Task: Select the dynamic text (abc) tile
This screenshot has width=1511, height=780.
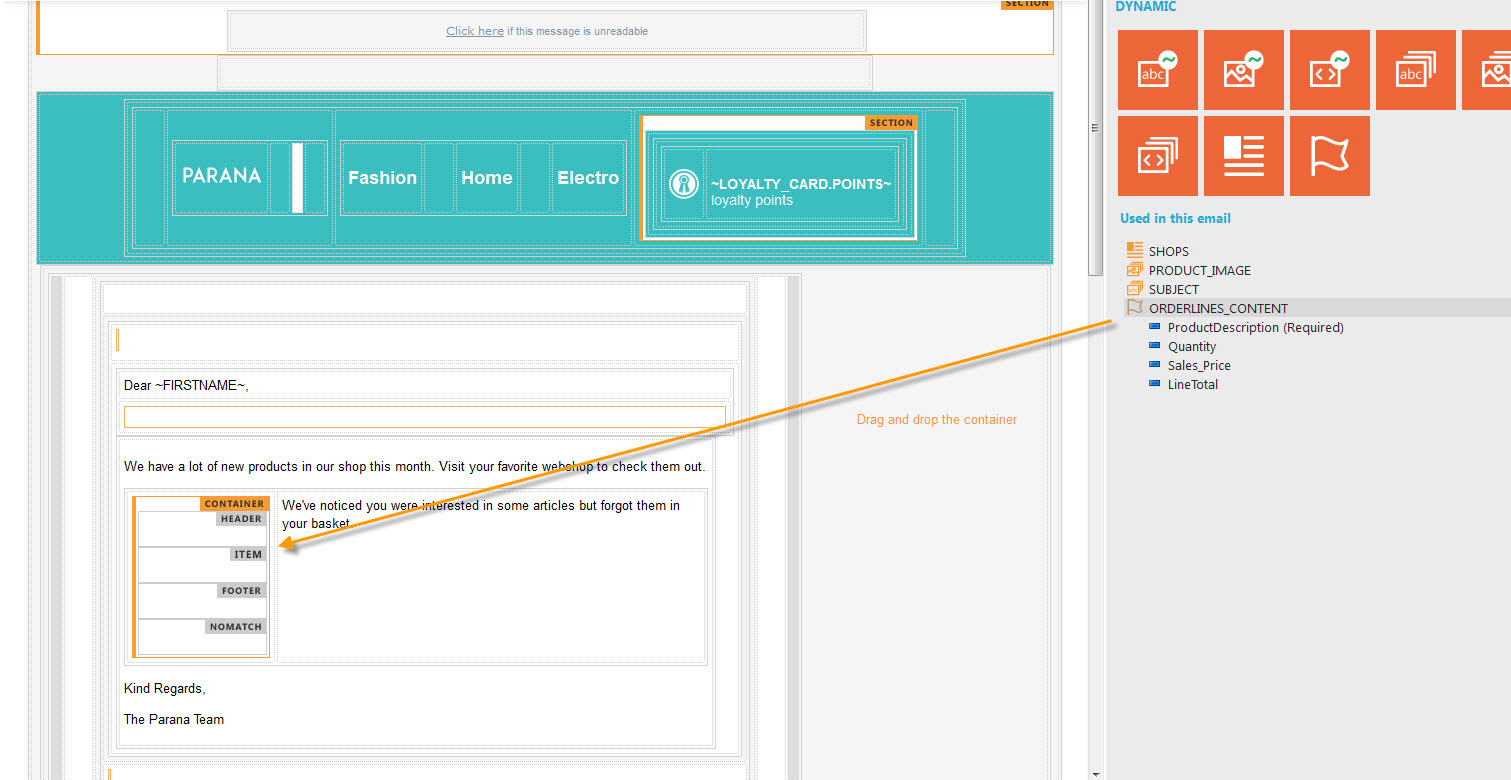Action: point(1157,70)
